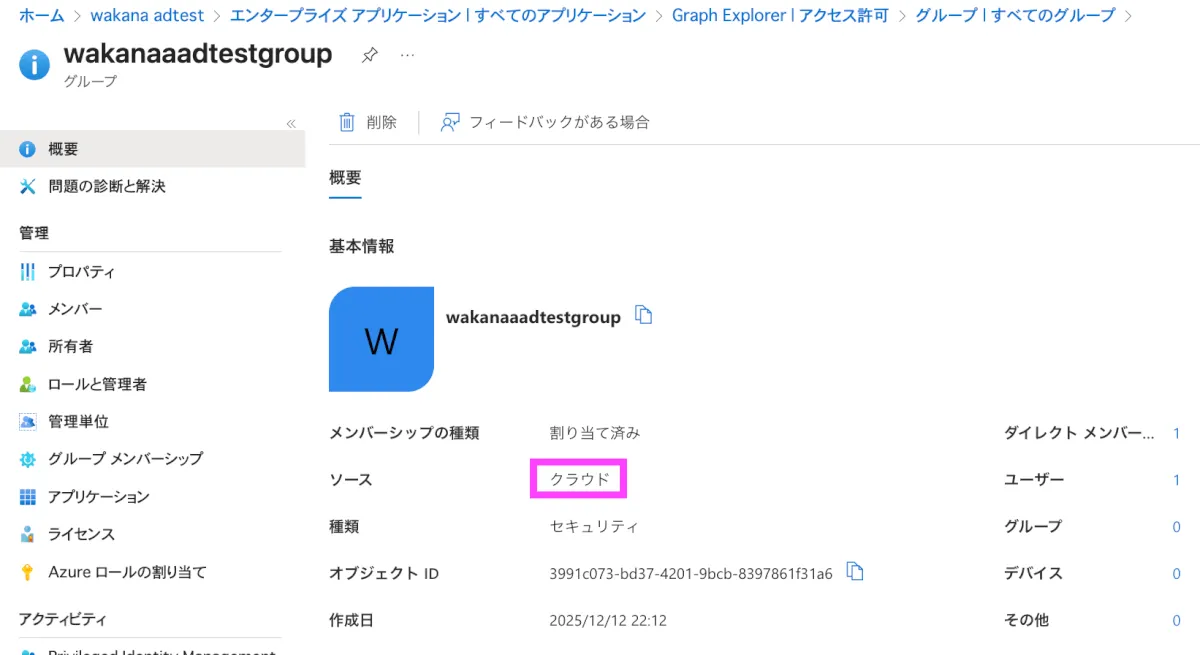Click the クラウド source value
This screenshot has height=655, width=1200.
(x=579, y=480)
